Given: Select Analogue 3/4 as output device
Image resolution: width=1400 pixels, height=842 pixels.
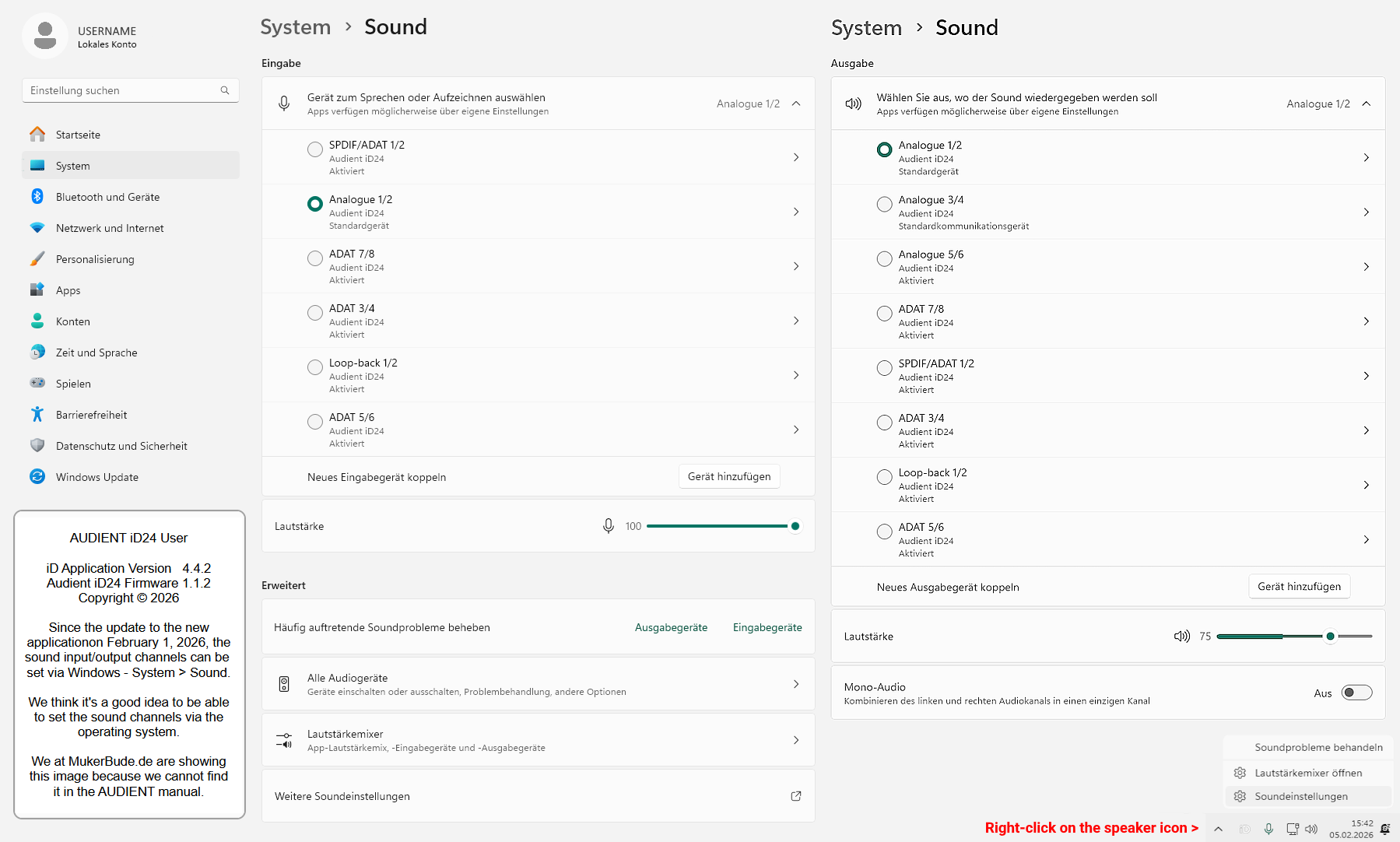Looking at the screenshot, I should [x=885, y=204].
